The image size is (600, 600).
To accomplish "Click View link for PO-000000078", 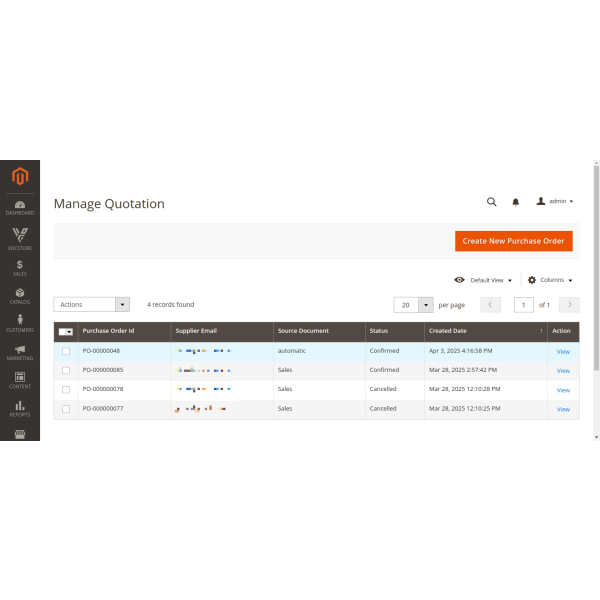I will [x=563, y=390].
